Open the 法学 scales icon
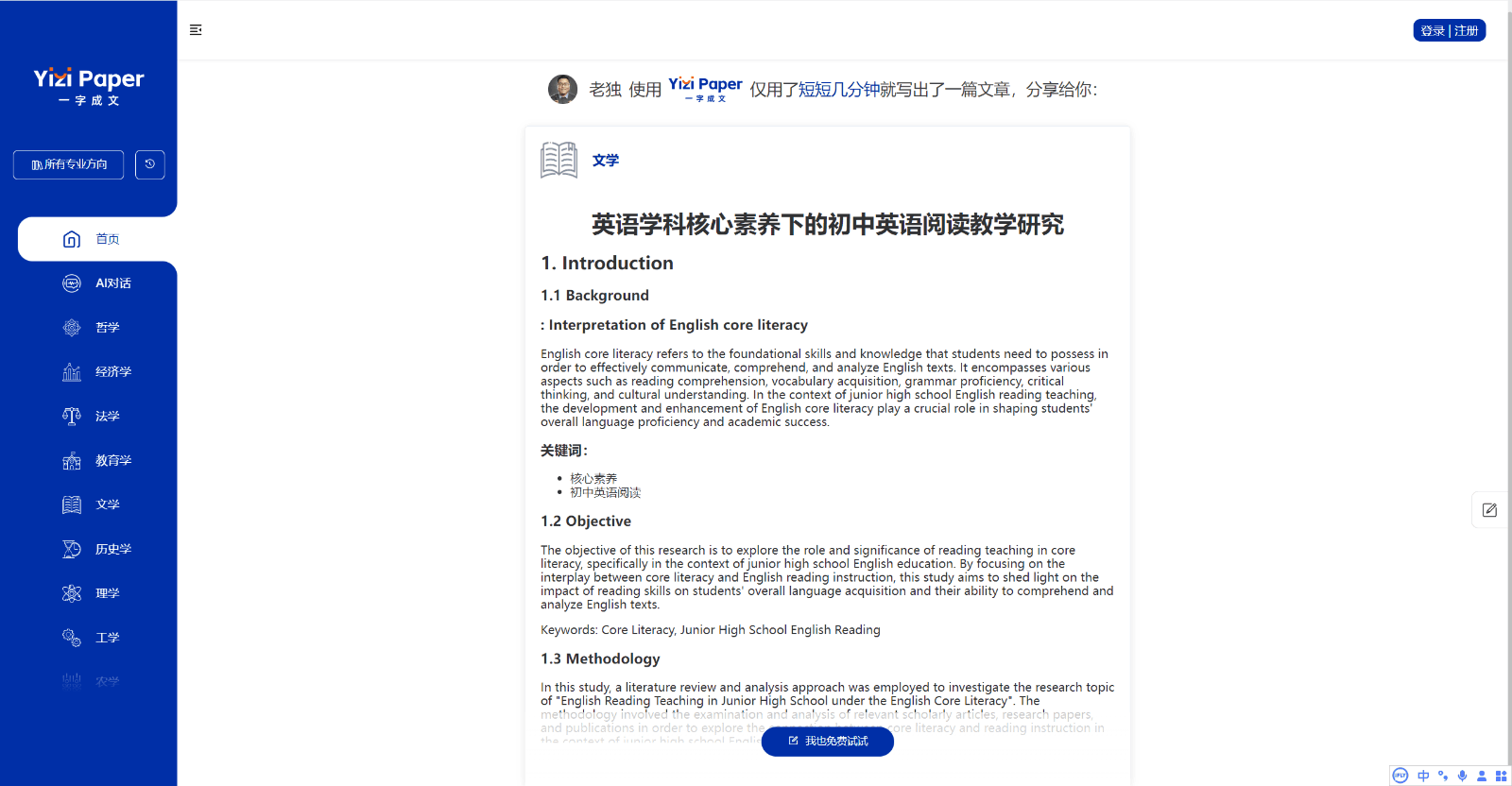This screenshot has width=1512, height=786. click(x=72, y=417)
